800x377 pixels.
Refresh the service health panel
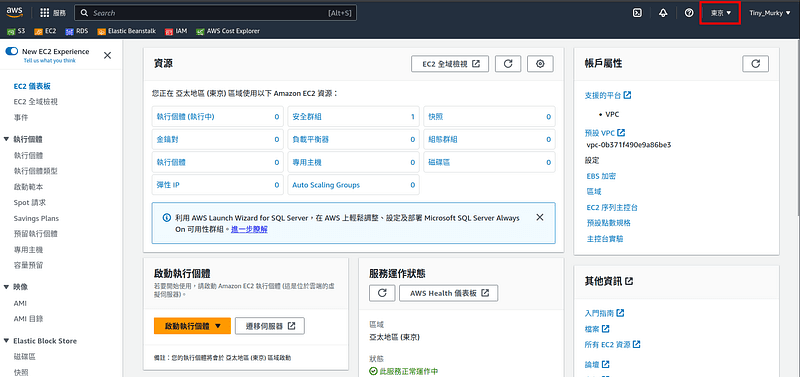click(x=382, y=293)
